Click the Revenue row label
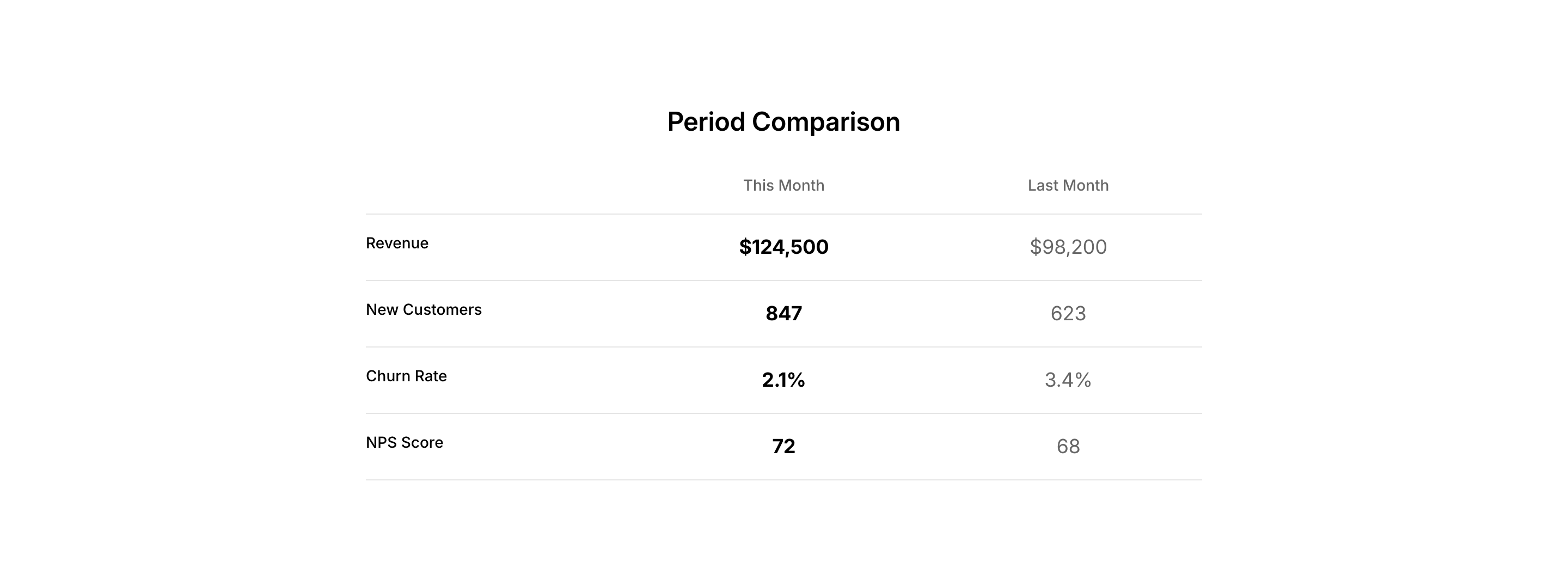The width and height of the screenshot is (1568, 585). pos(397,243)
